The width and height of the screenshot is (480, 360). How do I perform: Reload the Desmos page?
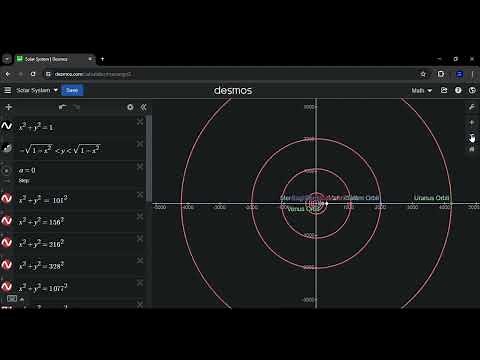(33, 74)
